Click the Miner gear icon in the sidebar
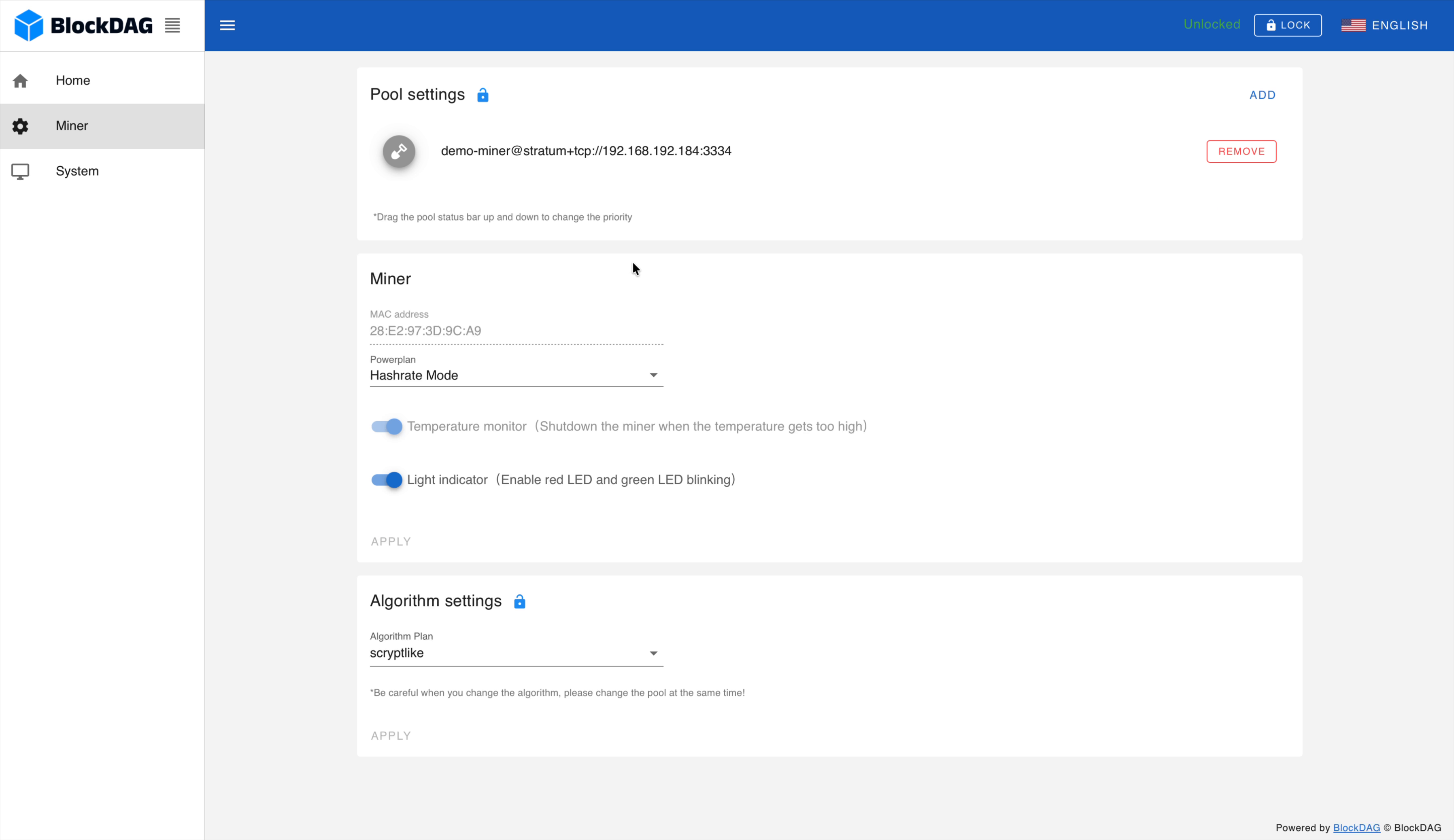1454x840 pixels. [21, 126]
